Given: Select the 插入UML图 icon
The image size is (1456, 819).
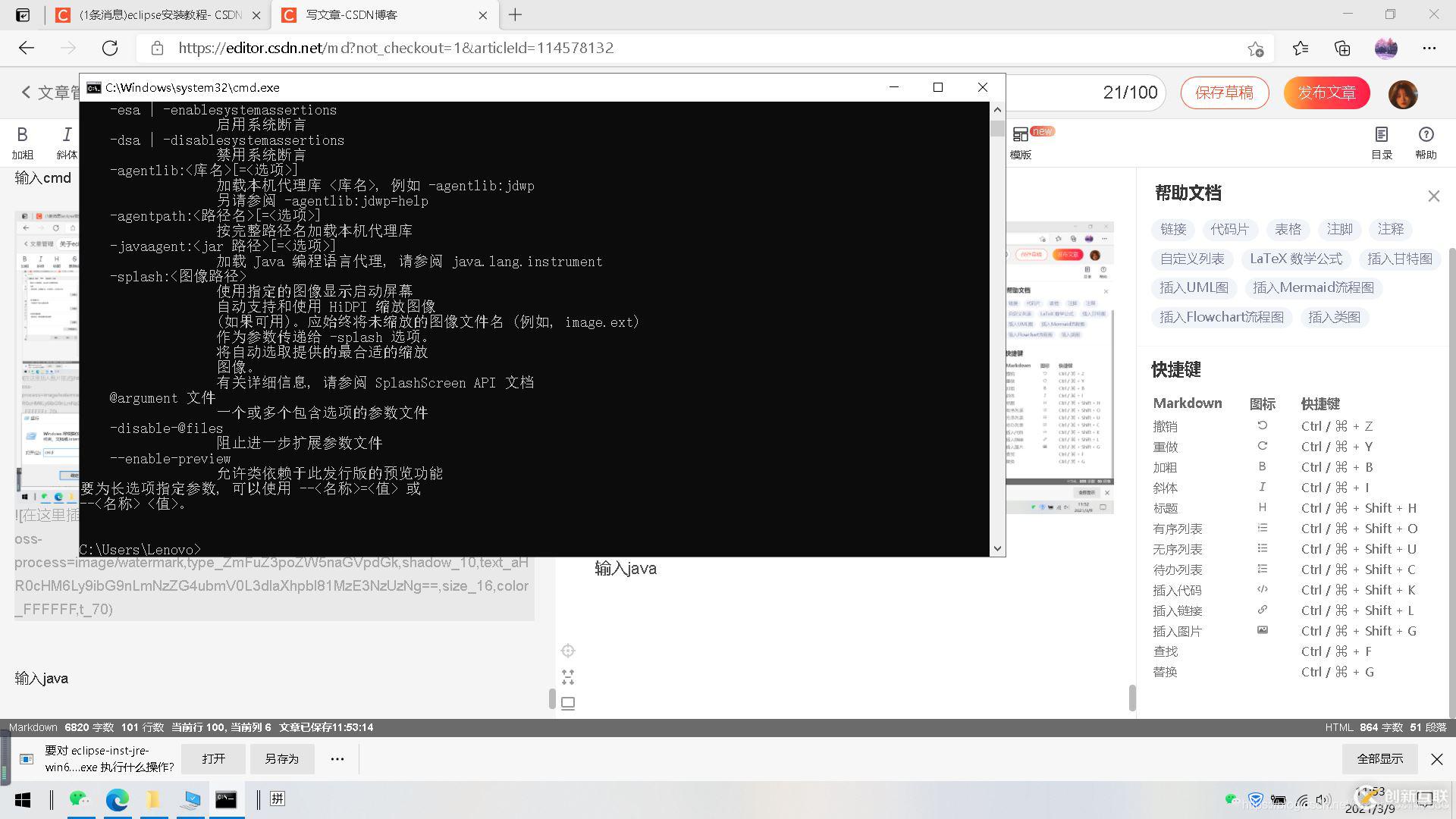Looking at the screenshot, I should click(1194, 288).
